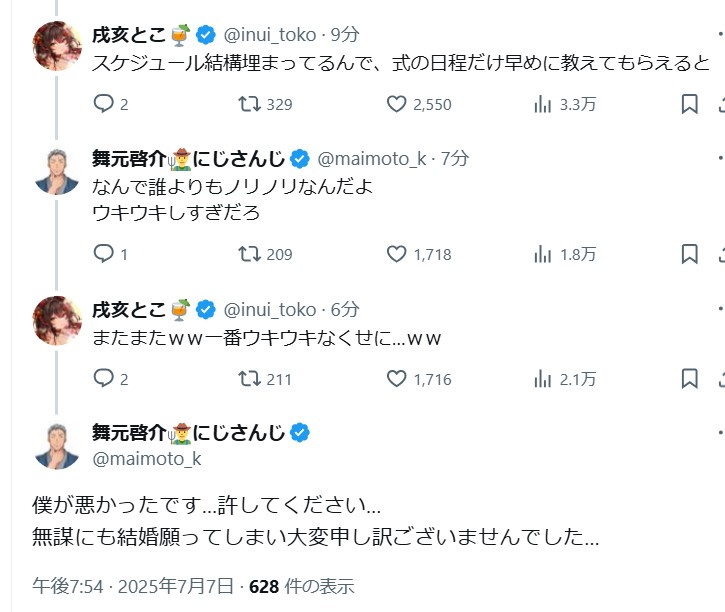Viewport: 725px width, 612px height.
Task: Open more options for 7分 reply
Action: click(x=720, y=158)
